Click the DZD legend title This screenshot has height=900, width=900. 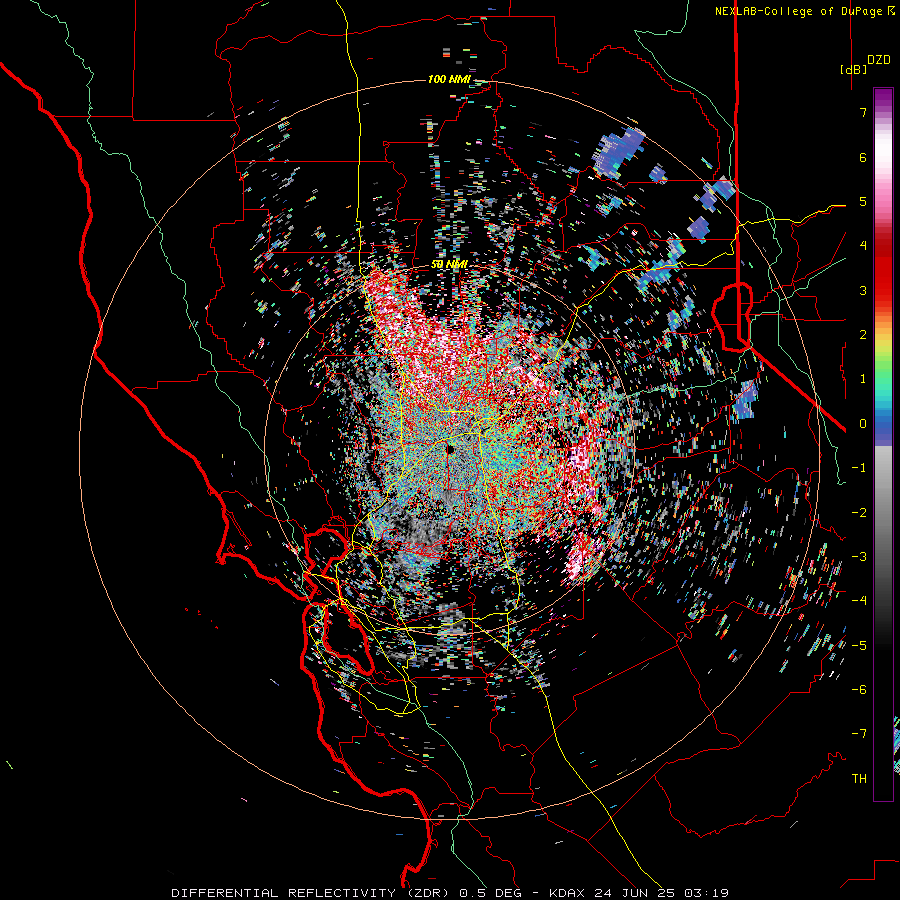(x=879, y=60)
